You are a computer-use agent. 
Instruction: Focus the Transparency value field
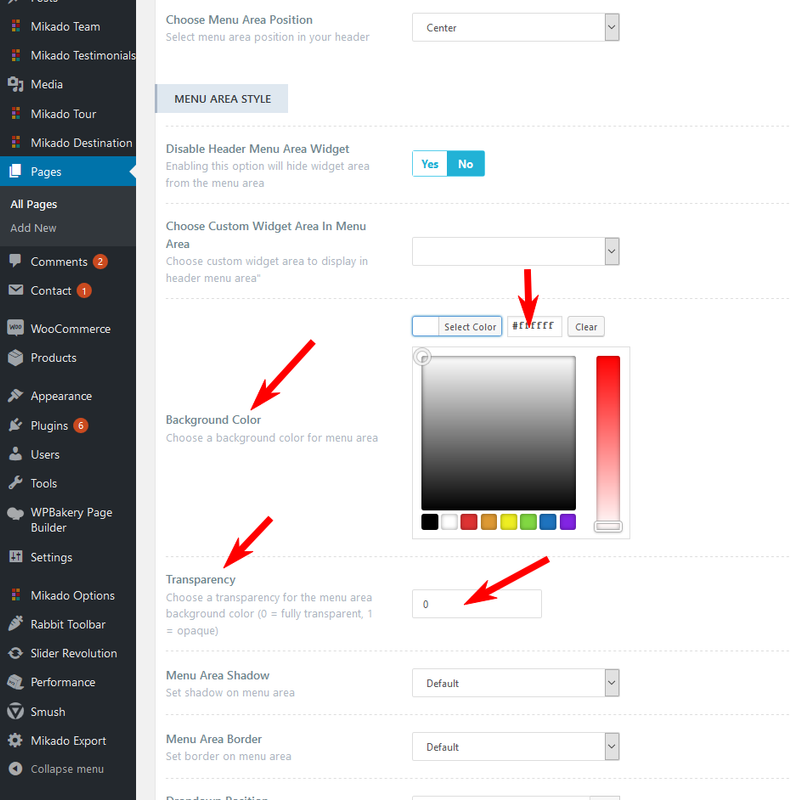click(x=477, y=604)
